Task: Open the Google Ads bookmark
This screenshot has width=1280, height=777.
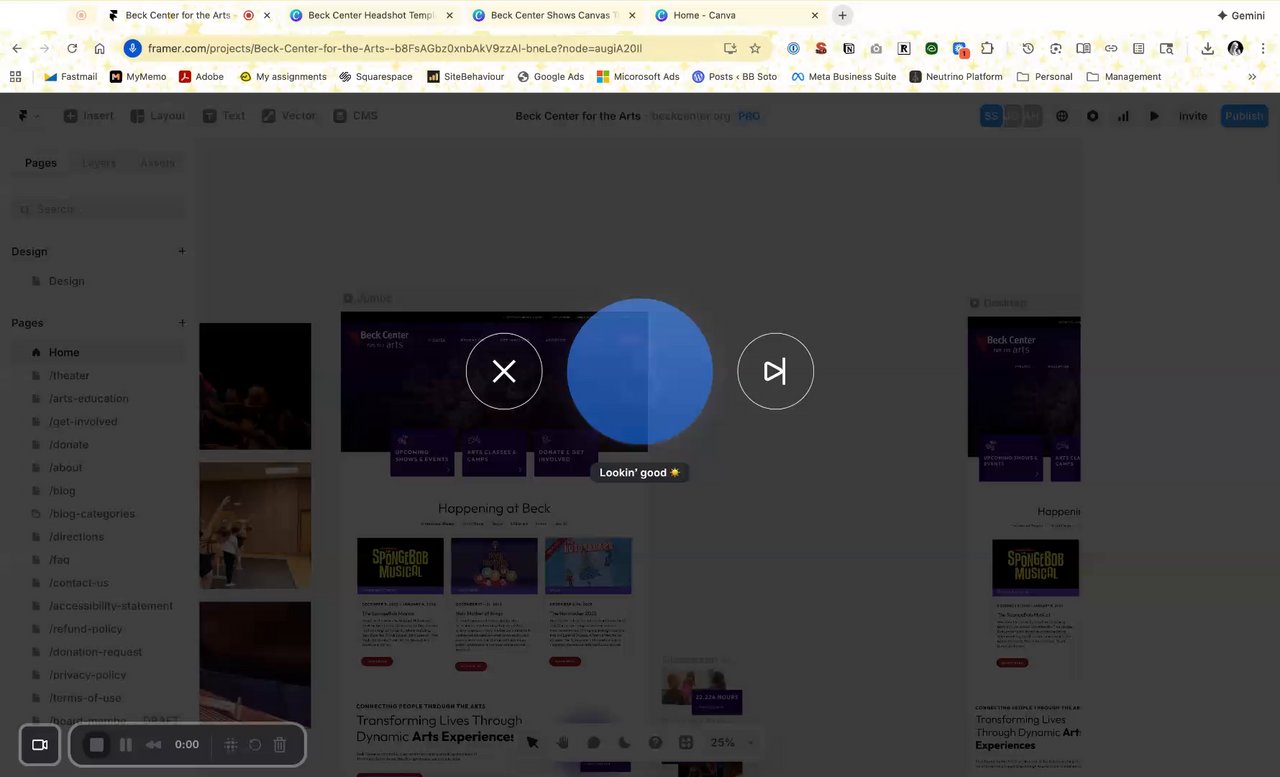Action: pos(551,76)
